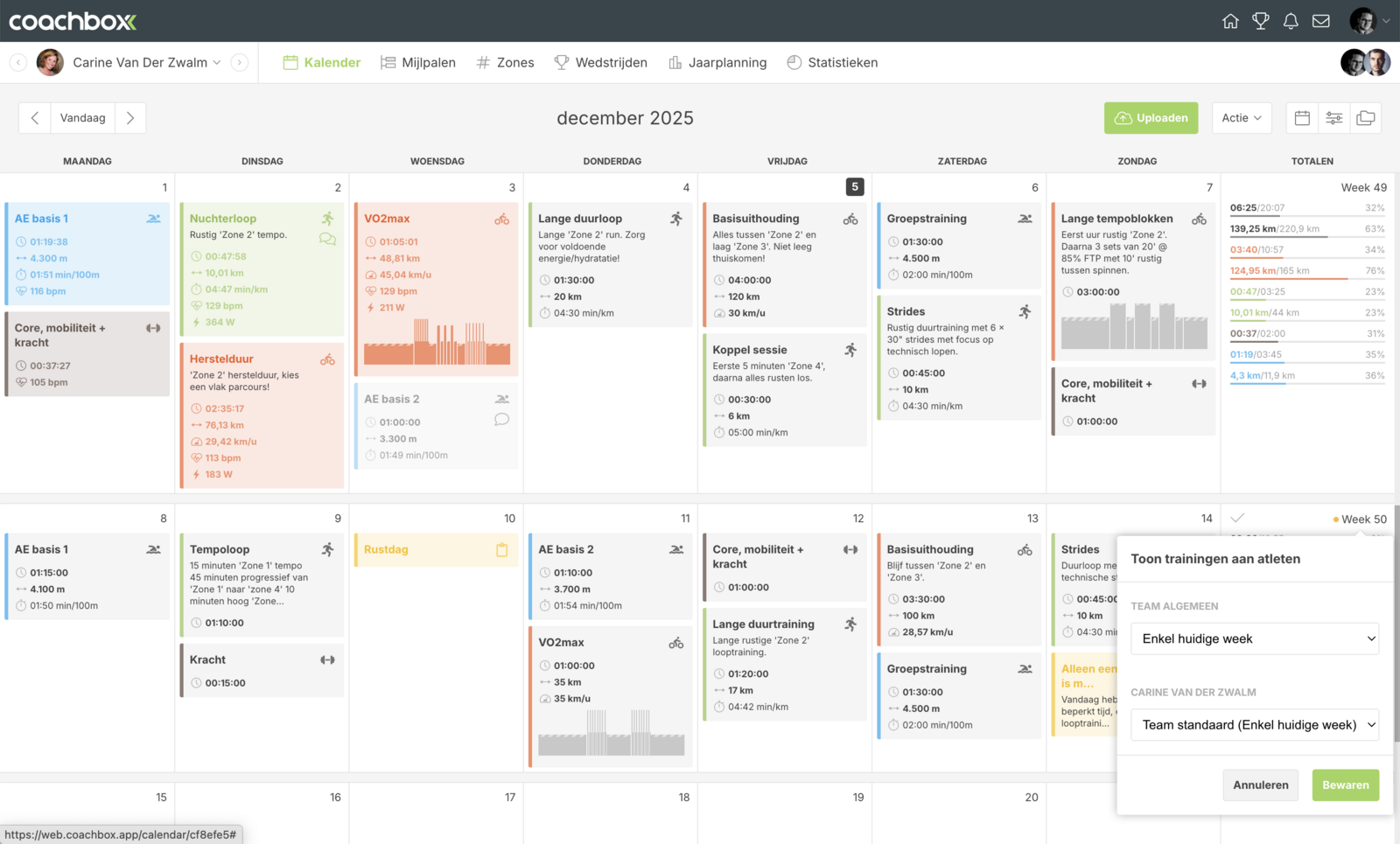Open the messages envelope icon

pos(1321,21)
